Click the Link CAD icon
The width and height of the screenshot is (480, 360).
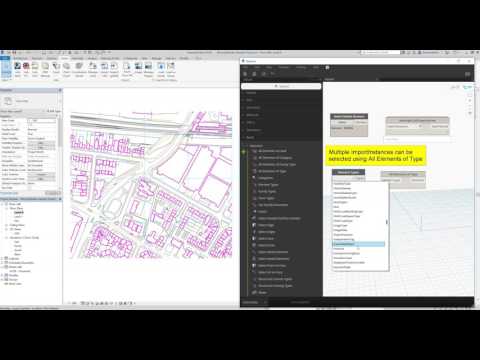35,69
